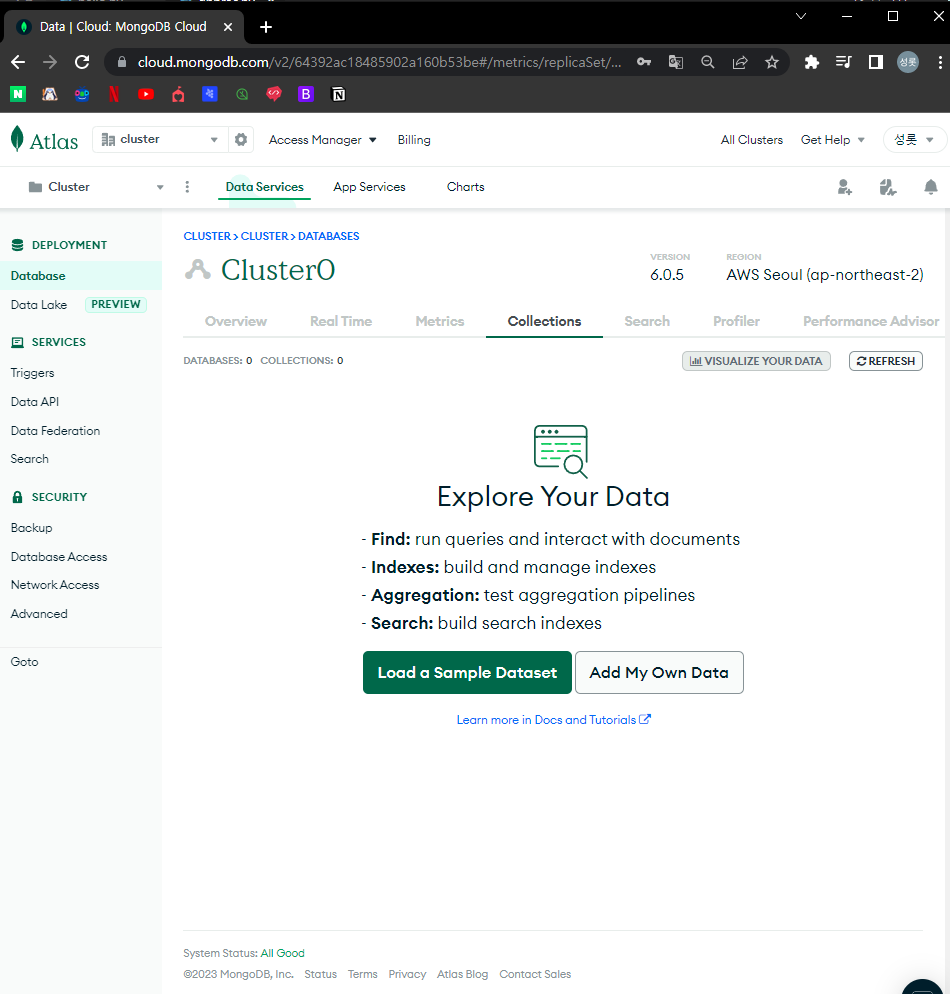Open the Metrics tab

[440, 321]
